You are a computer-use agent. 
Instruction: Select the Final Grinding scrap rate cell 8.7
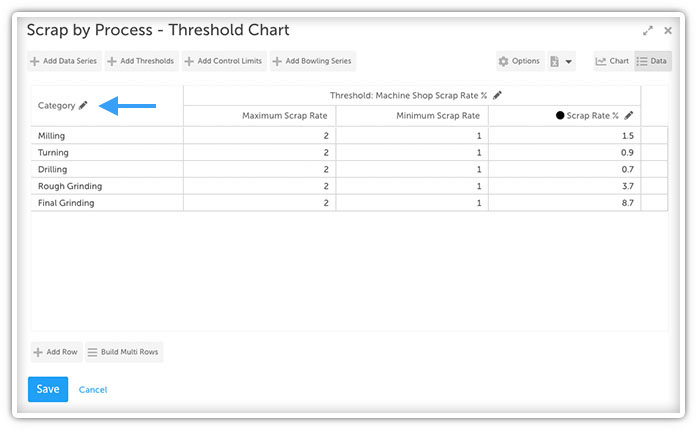click(563, 203)
